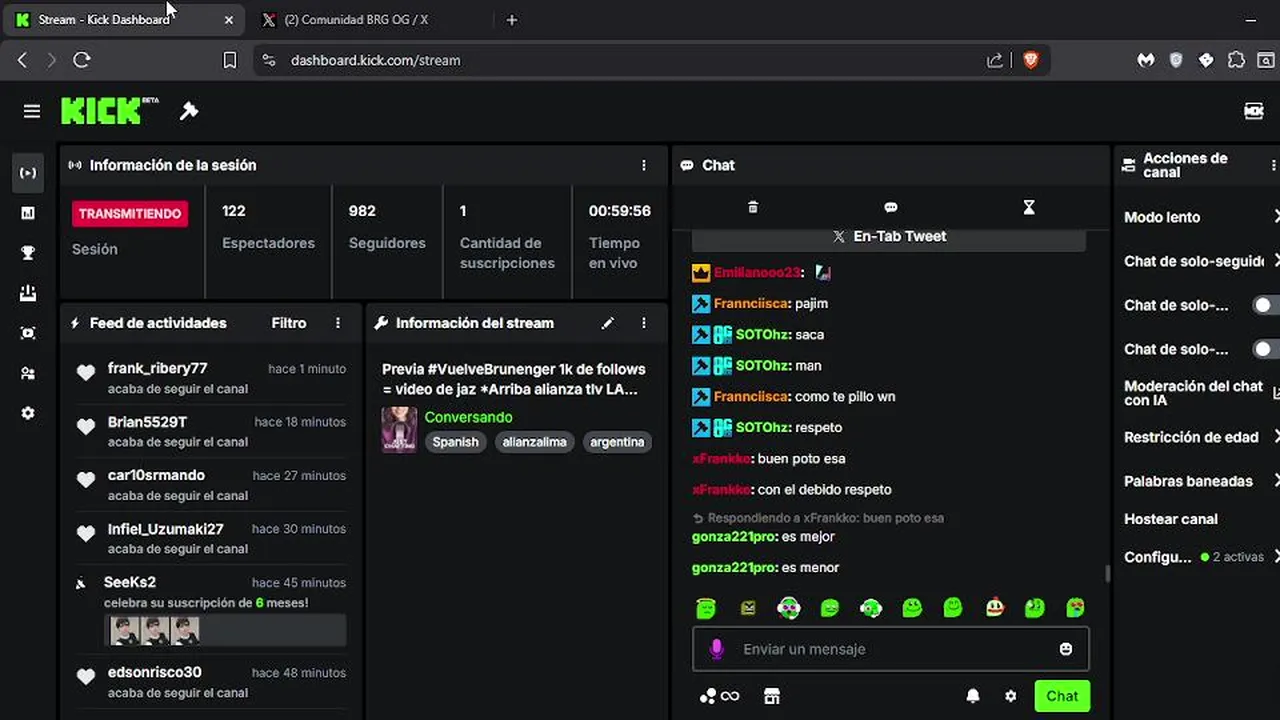
Task: Reload the page with the refresh button
Action: click(82, 60)
